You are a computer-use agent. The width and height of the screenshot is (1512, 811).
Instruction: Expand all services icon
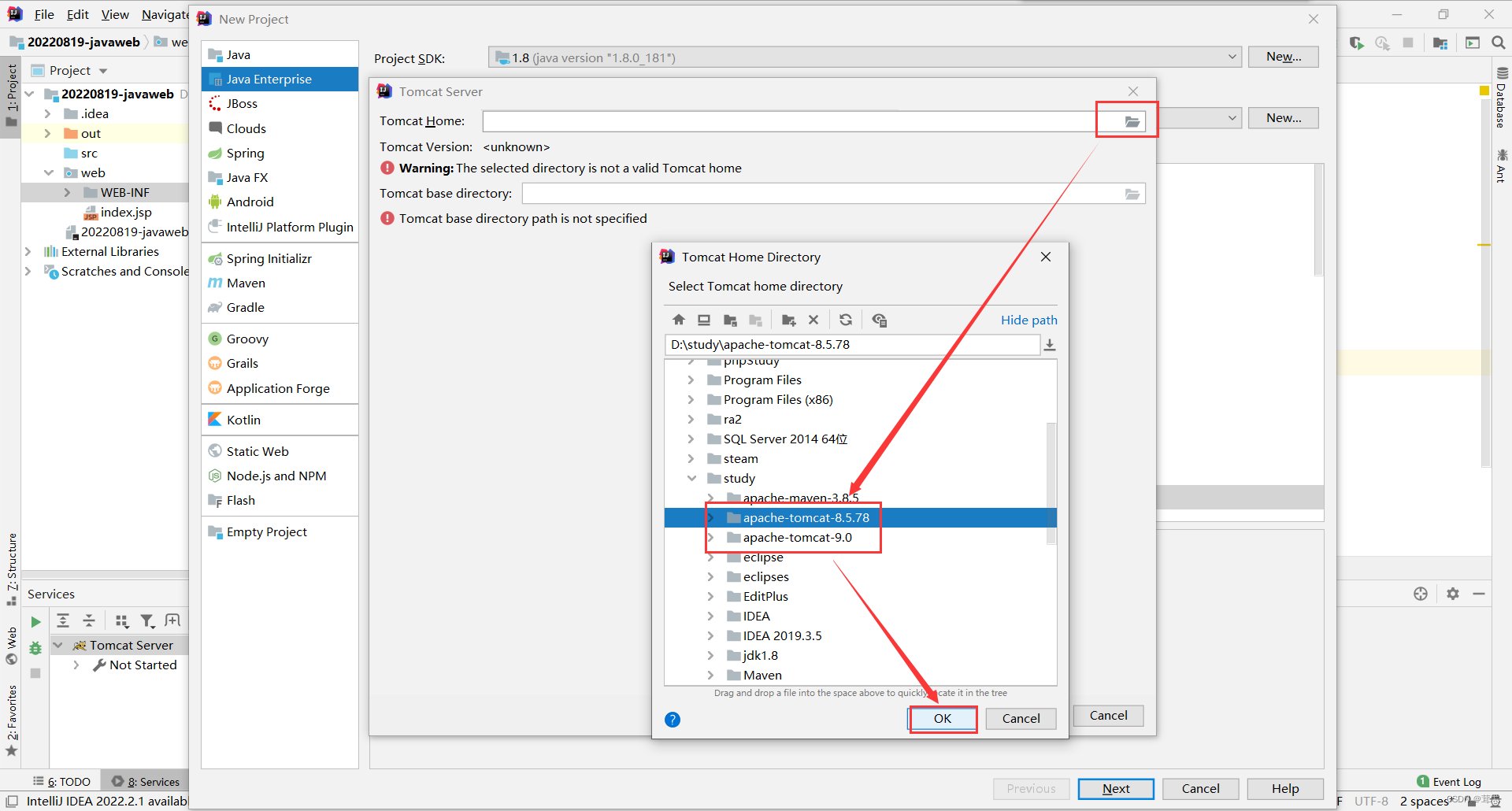[63, 620]
